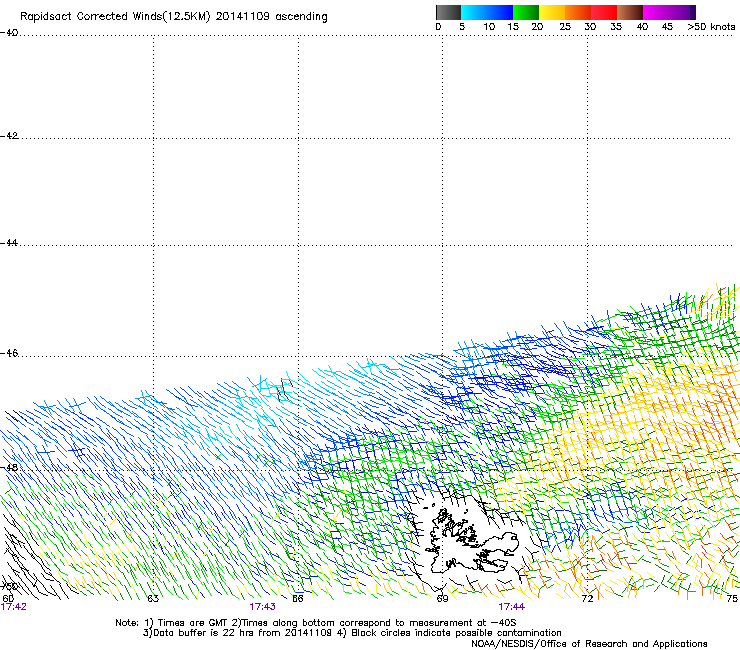Click the -46 latitude label
Viewport: 740px width, 650px height.
pos(9,354)
